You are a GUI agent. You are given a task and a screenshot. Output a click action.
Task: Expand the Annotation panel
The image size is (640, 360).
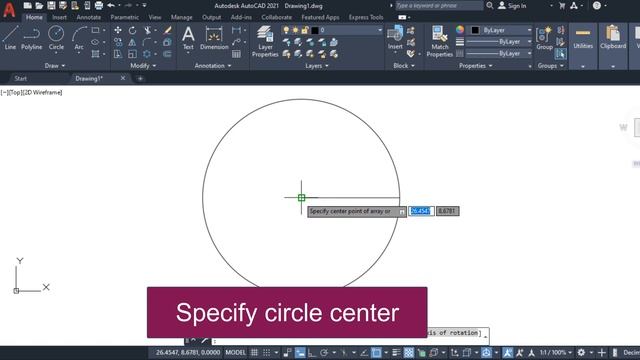point(213,66)
